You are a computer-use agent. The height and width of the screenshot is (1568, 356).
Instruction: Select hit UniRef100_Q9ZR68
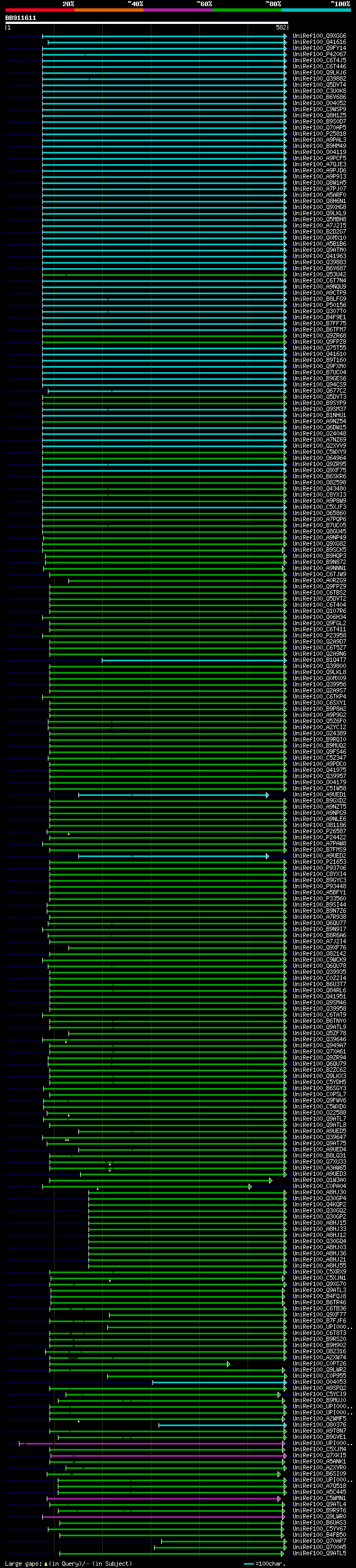(319, 335)
